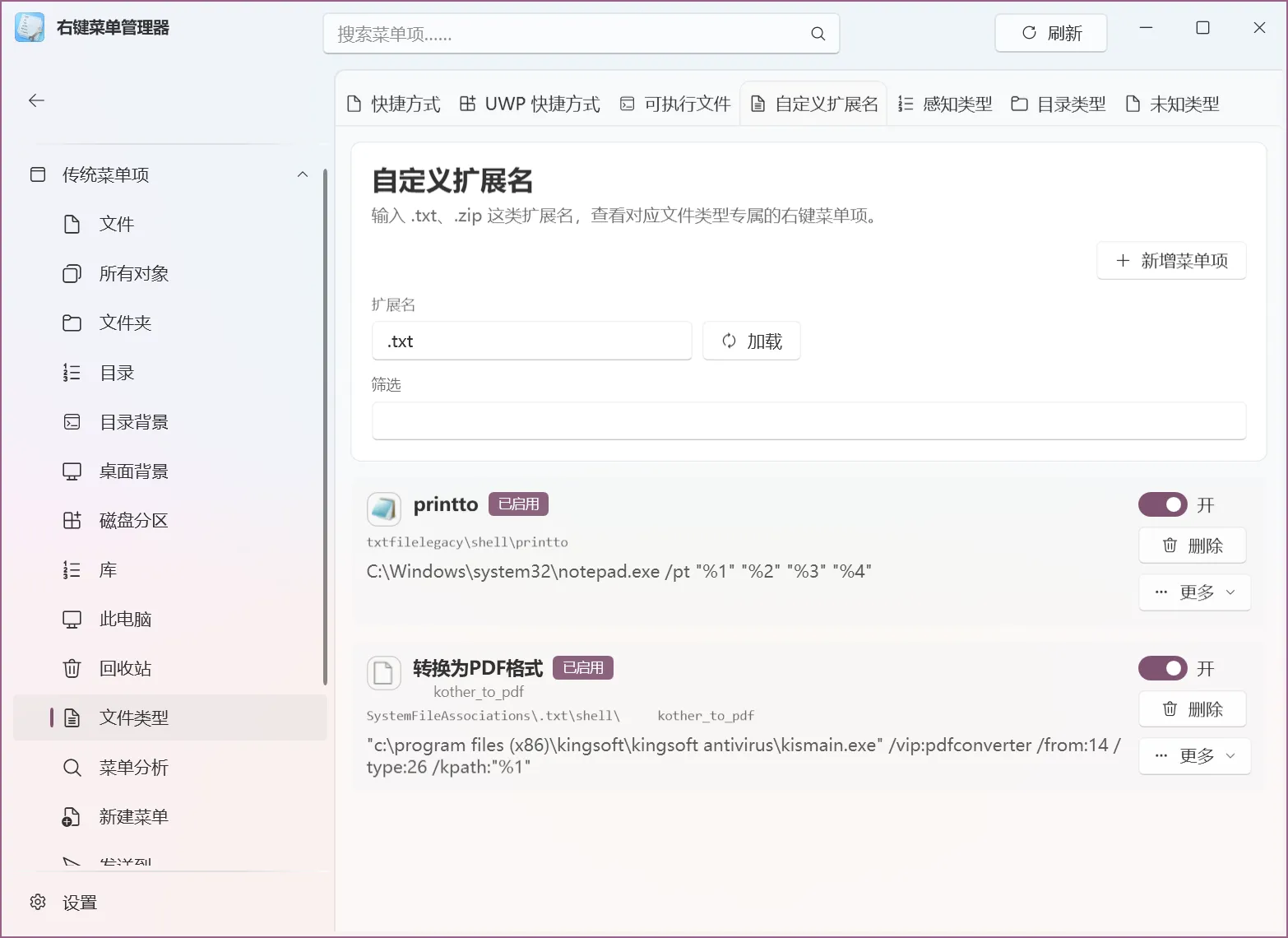The image size is (1288, 938).
Task: Toggle off the printto menu switch
Action: click(1162, 504)
